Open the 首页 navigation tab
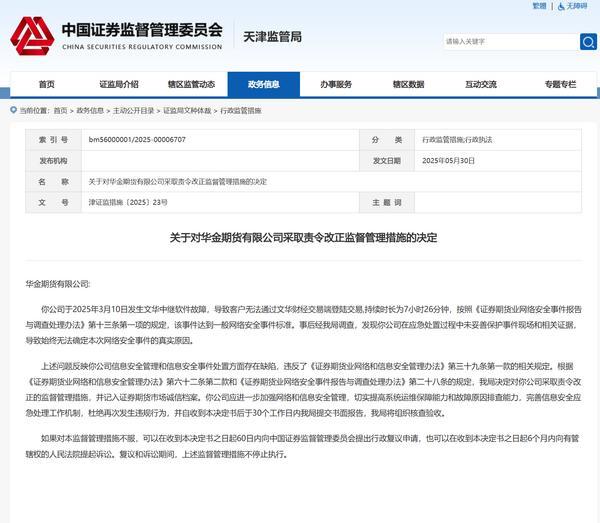Screen dimensions: 600x523 [x=47, y=84]
